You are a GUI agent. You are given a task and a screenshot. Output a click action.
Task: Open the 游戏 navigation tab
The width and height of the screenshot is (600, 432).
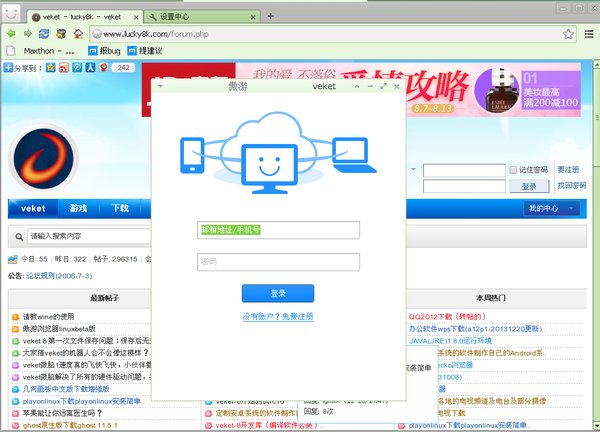[78, 209]
